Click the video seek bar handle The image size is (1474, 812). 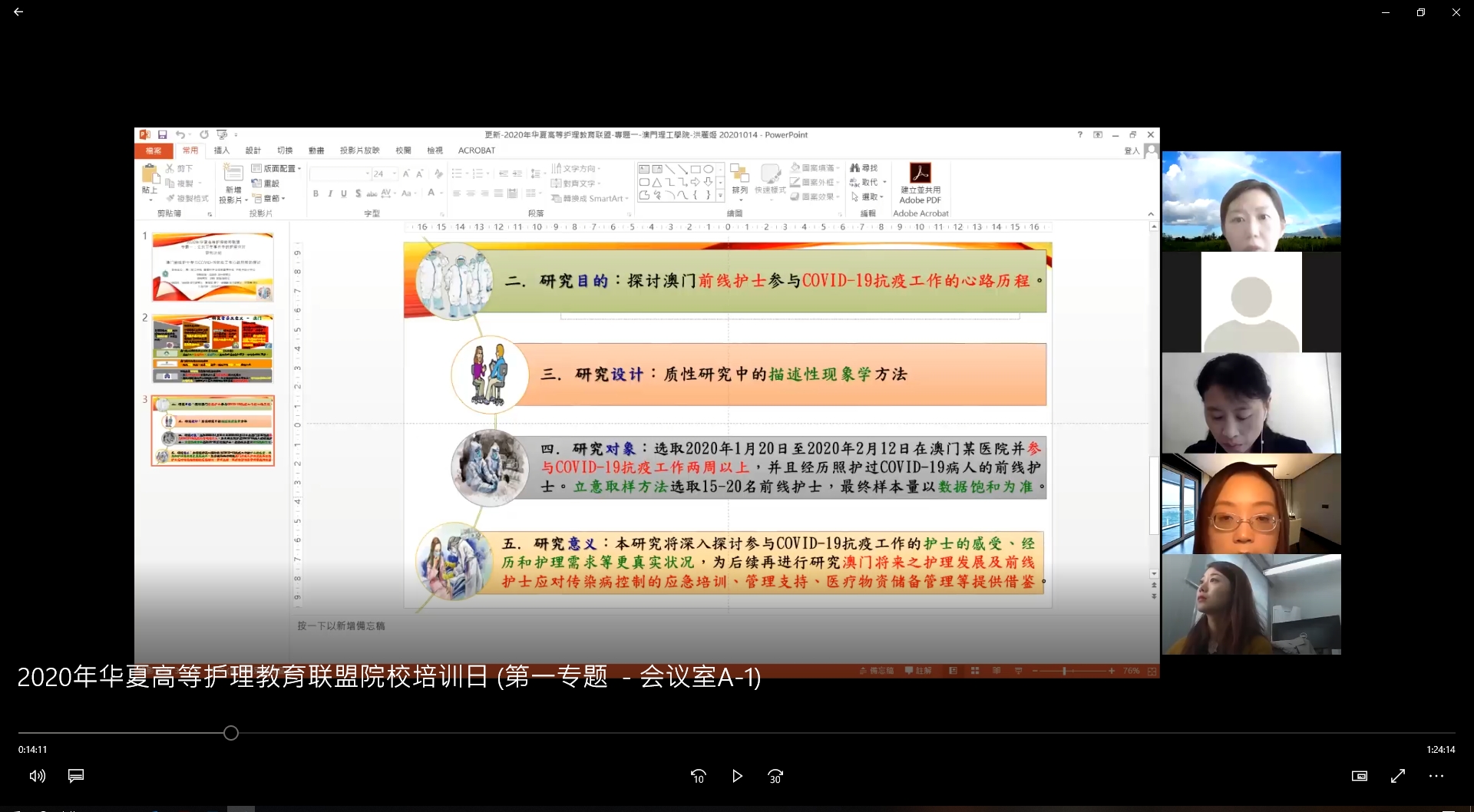[x=231, y=733]
